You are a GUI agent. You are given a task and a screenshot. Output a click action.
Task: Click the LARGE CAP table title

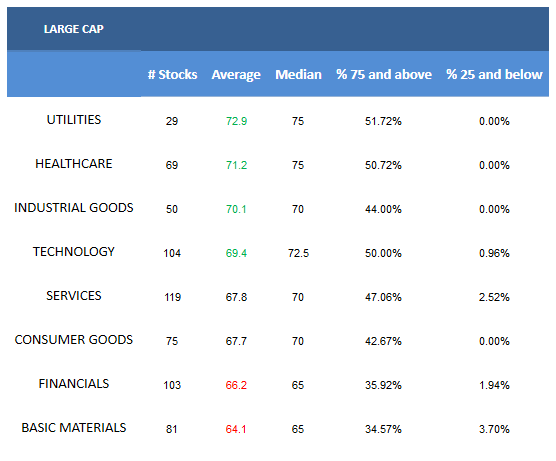[x=74, y=29]
